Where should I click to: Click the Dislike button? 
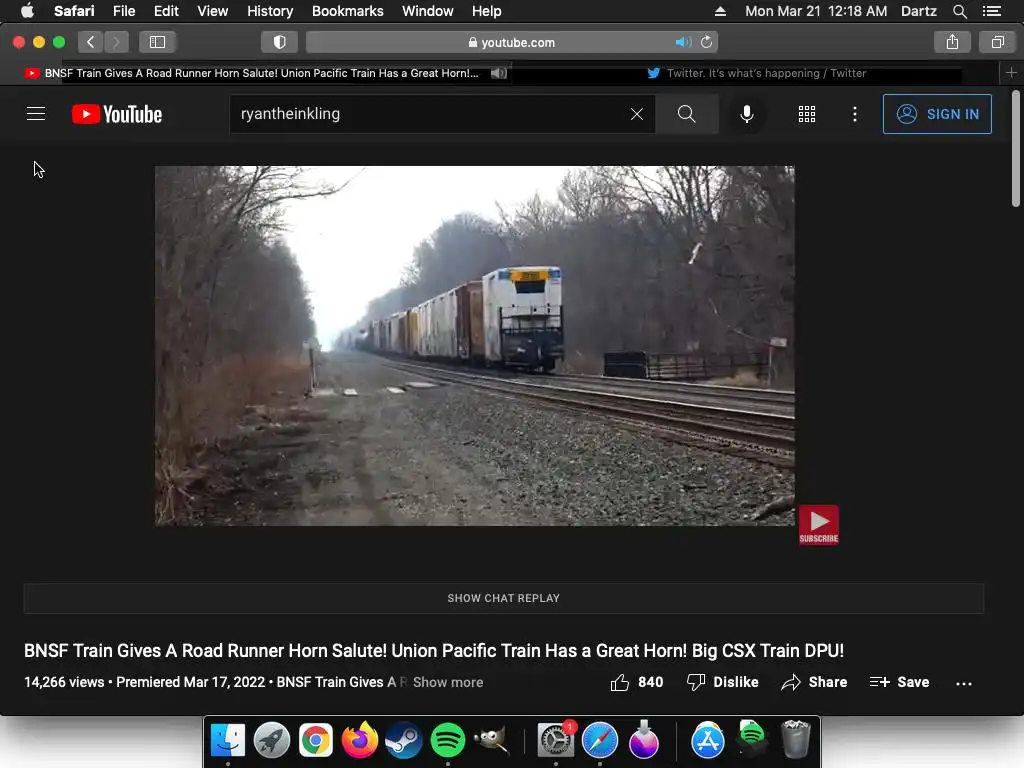click(x=722, y=682)
